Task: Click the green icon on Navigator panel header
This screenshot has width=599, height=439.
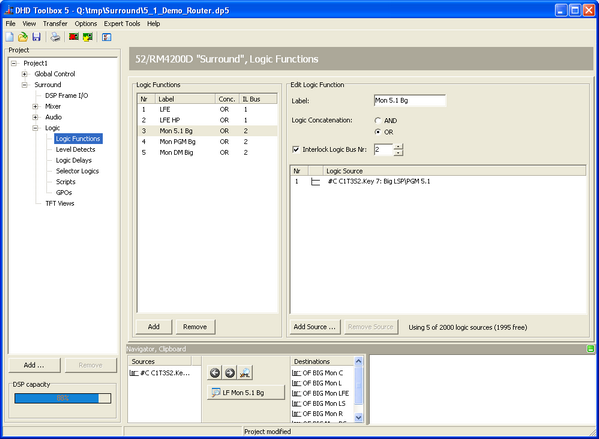Action: coord(590,348)
